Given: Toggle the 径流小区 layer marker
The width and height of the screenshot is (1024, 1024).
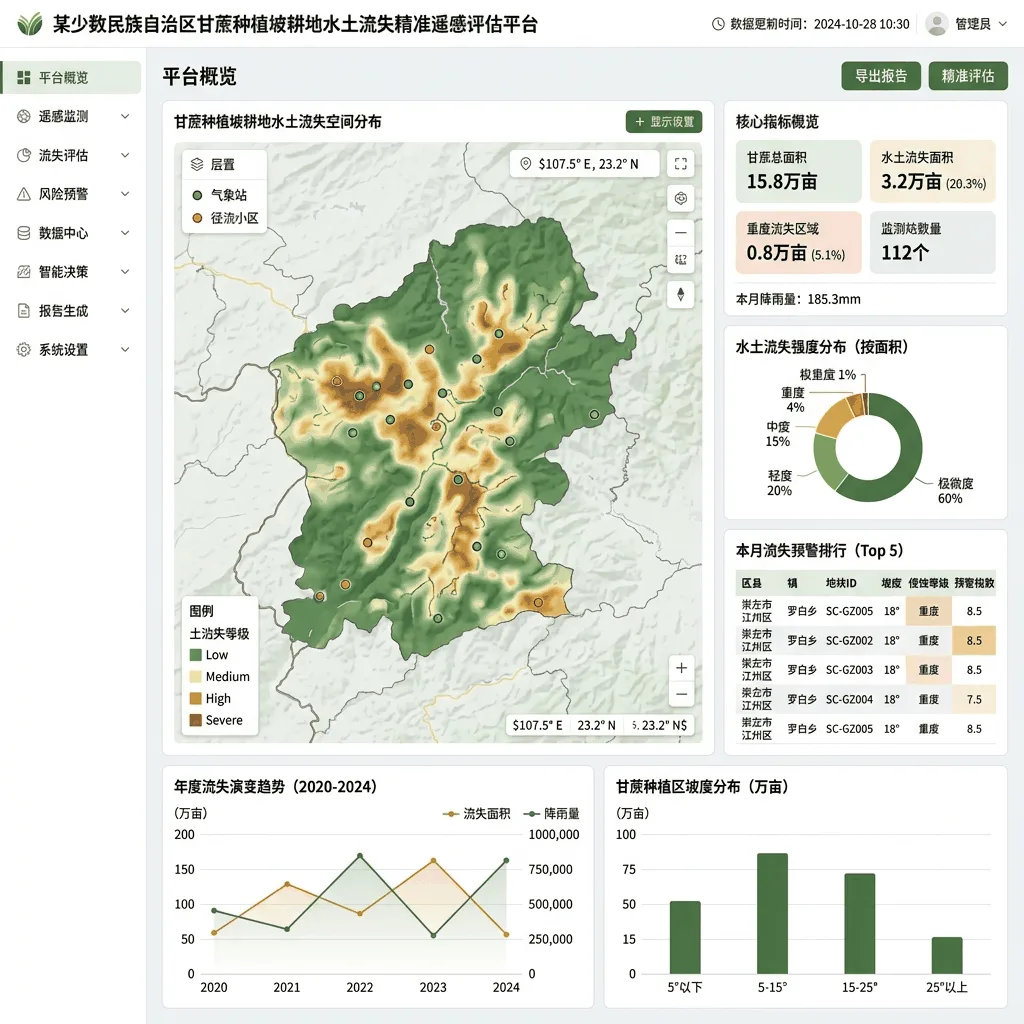Looking at the screenshot, I should 197,218.
